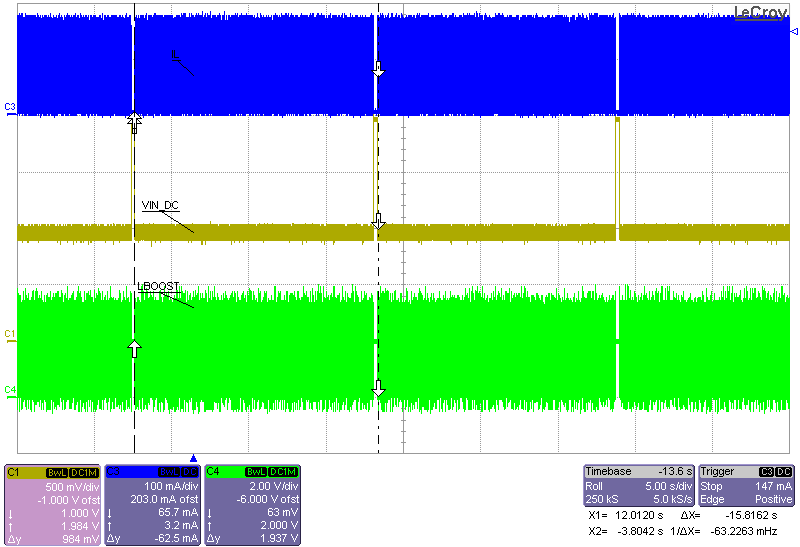800x547 pixels.
Task: Grab the X1 cursor up-arrow on the green trace
Action: tap(134, 349)
